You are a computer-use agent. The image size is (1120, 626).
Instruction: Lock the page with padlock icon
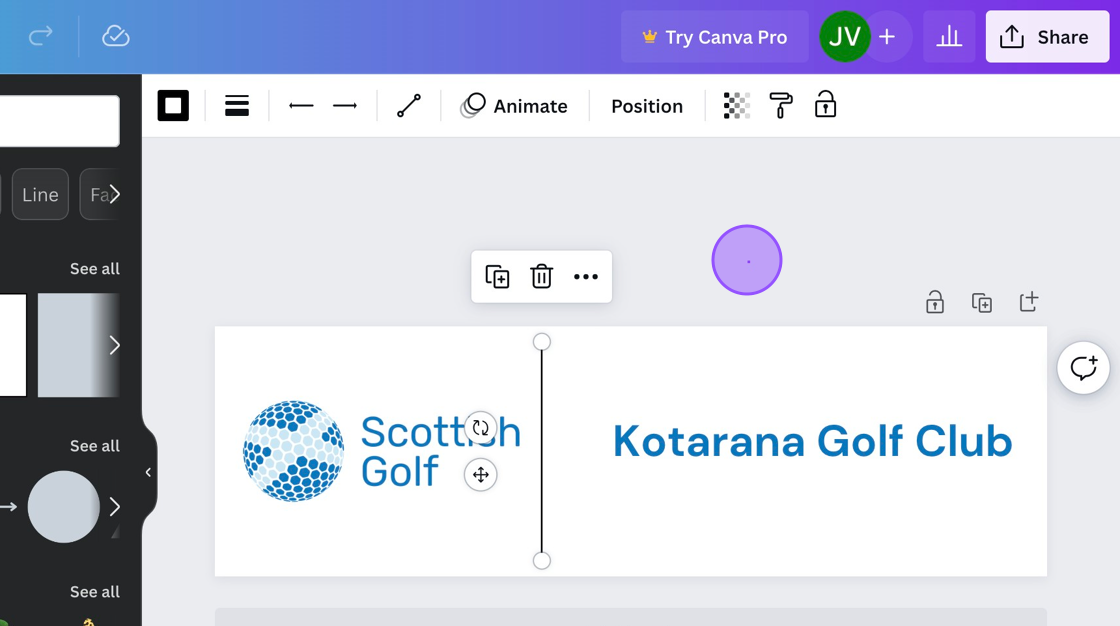(x=935, y=302)
